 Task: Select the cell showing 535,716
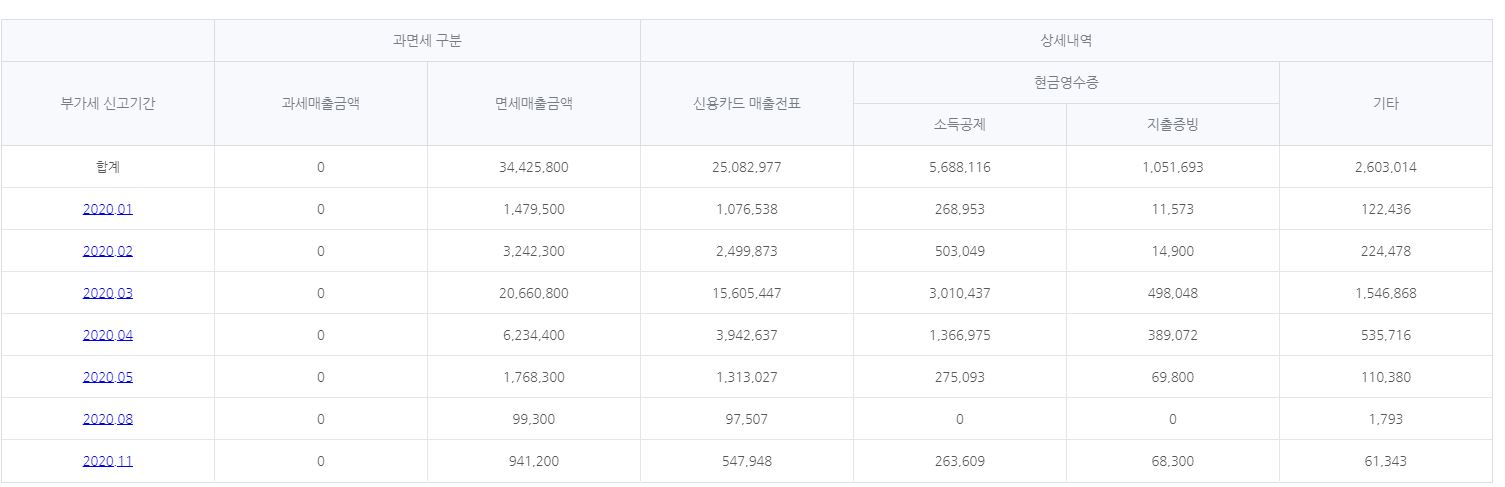point(1386,335)
